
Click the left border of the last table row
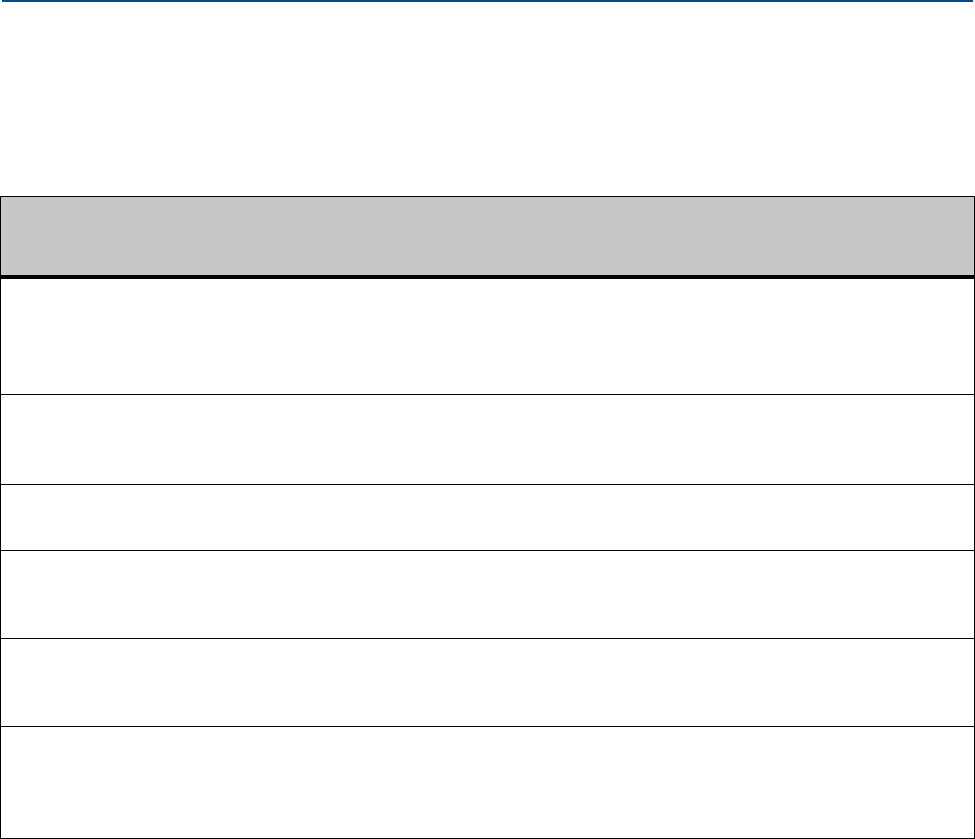click(1, 782)
